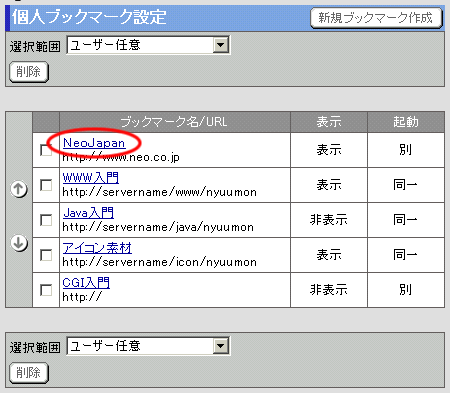450x393 pixels.
Task: Open the bottom 選択範囲 dropdown
Action: tap(148, 346)
